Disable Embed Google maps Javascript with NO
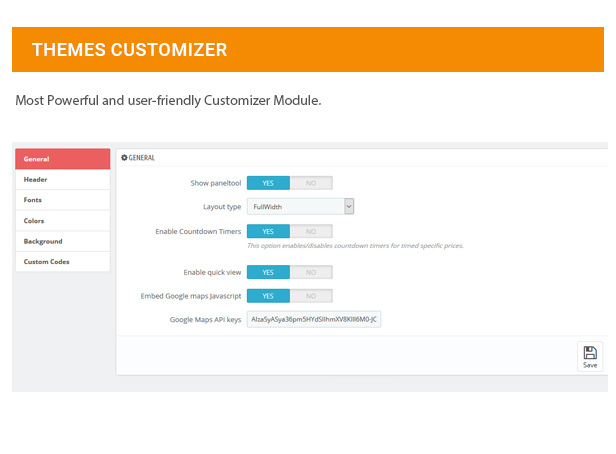Screen dimensions: 616x454 pos(311,296)
